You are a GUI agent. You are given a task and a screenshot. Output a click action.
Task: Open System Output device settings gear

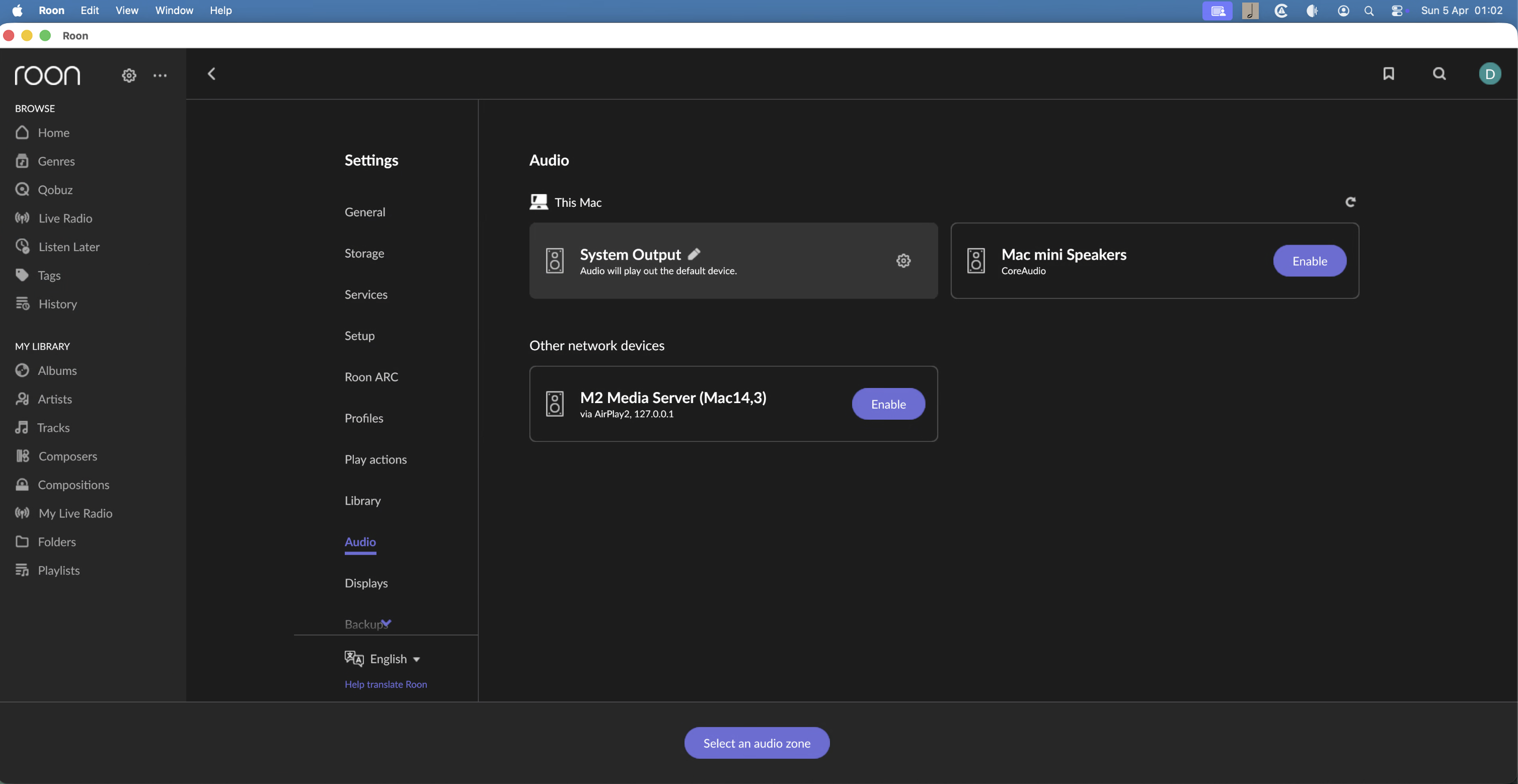[x=903, y=260]
